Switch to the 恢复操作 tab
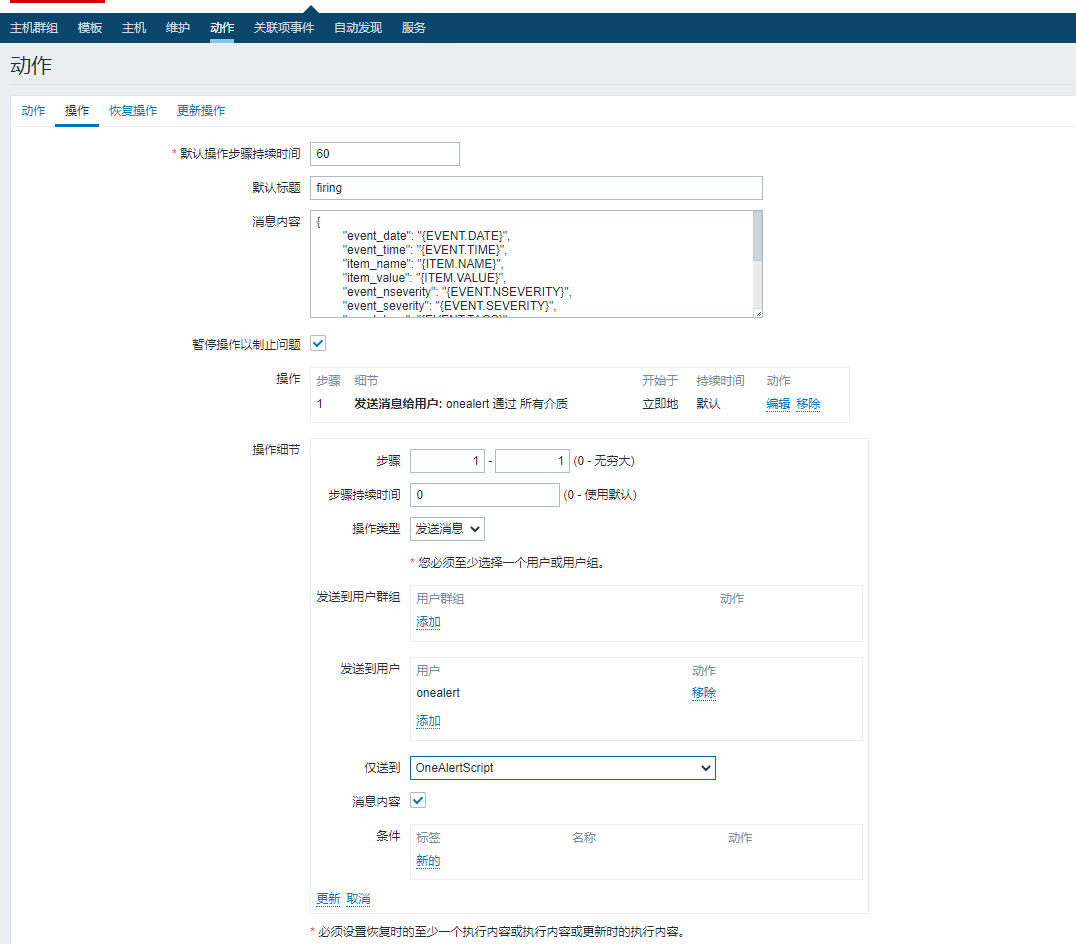Screen dimensions: 1076x944 pyautogui.click(x=133, y=111)
